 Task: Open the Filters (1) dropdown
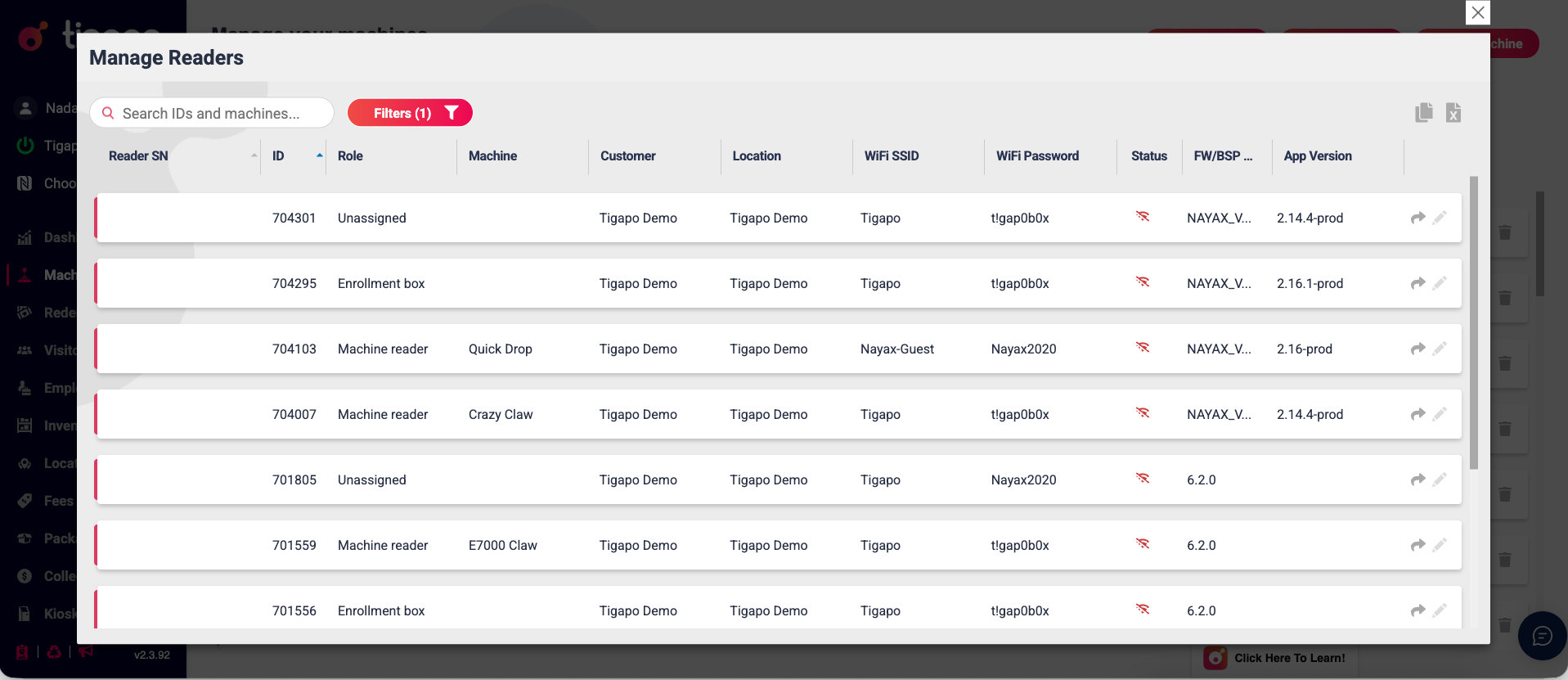pos(410,113)
